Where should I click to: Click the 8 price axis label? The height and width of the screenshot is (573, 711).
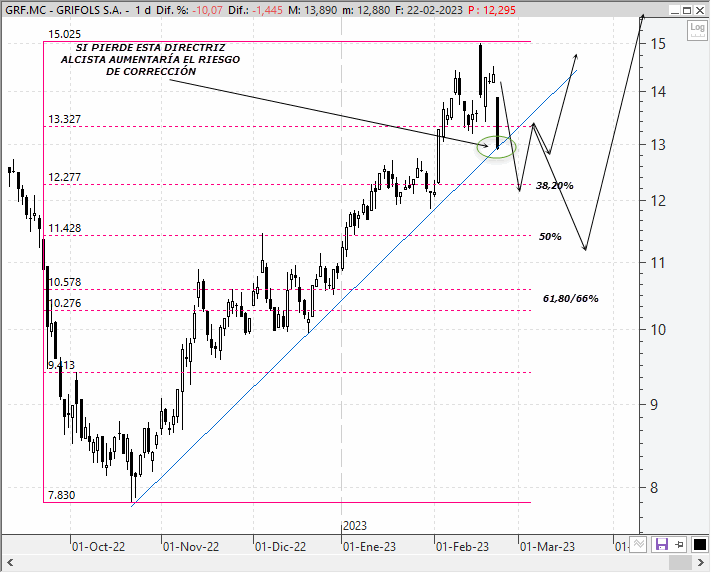pyautogui.click(x=653, y=488)
